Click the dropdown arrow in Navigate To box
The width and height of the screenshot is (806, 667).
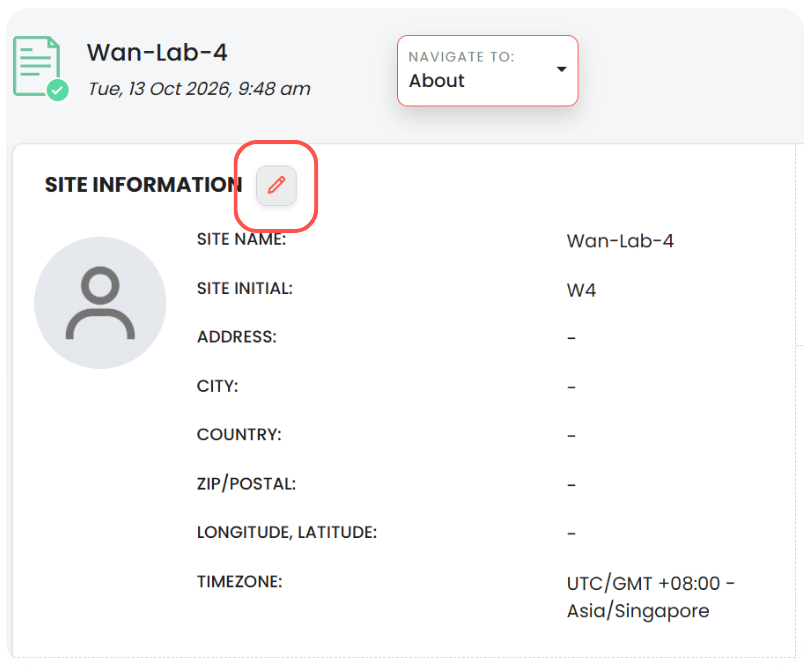(x=561, y=69)
